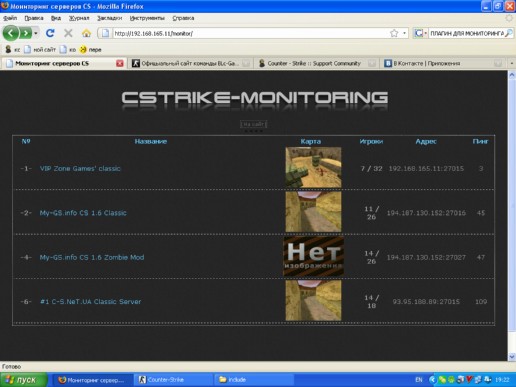Click the пуск Start button
This screenshot has width=516, height=387.
(x=23, y=380)
